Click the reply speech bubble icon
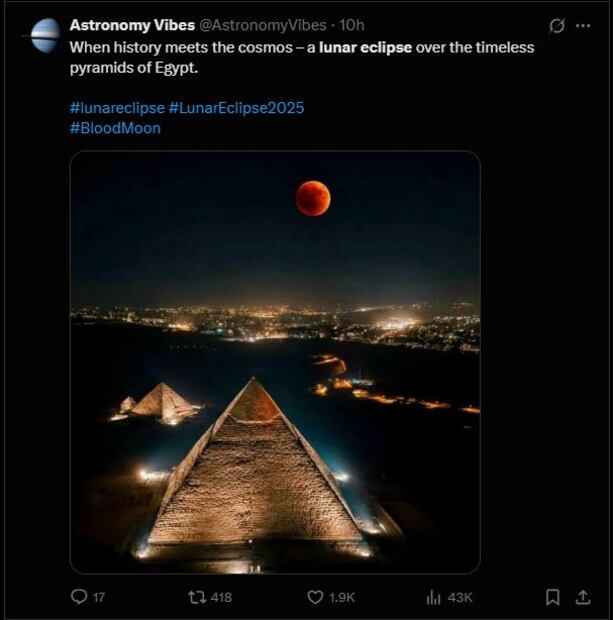 pos(80,597)
